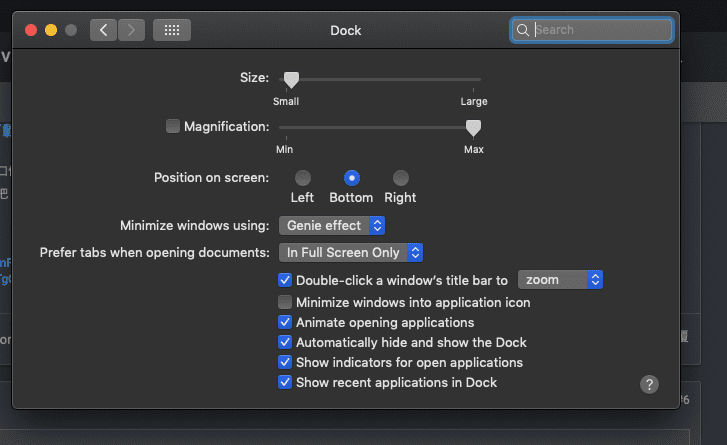Choose Bottom dock position radio button

[x=351, y=178]
